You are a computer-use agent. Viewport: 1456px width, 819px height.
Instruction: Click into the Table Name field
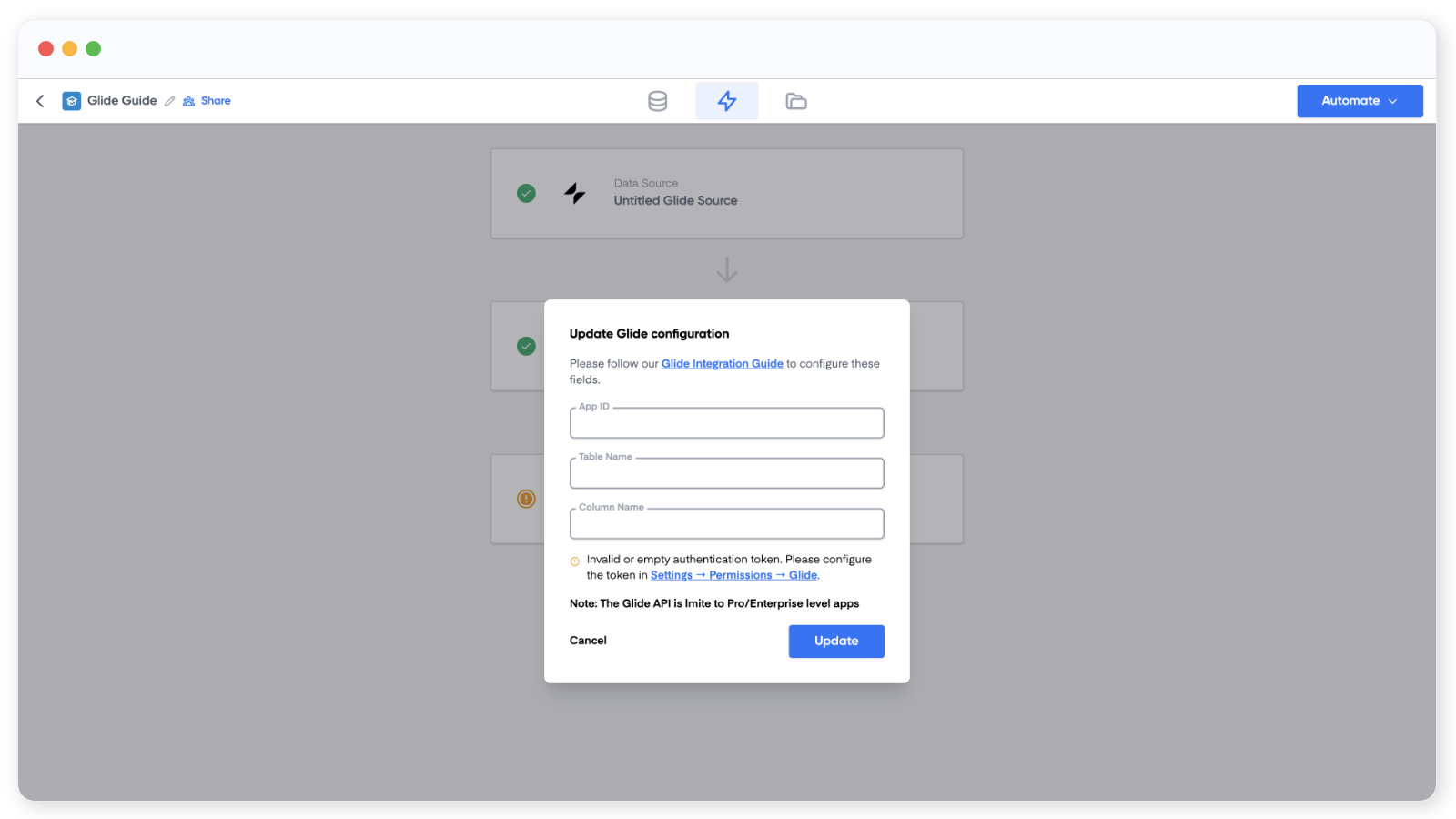726,474
